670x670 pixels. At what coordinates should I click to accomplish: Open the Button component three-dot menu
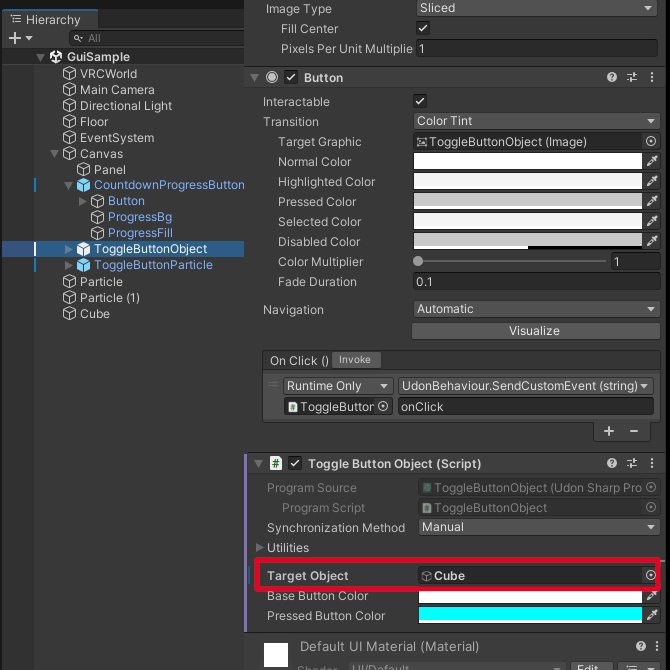click(652, 77)
